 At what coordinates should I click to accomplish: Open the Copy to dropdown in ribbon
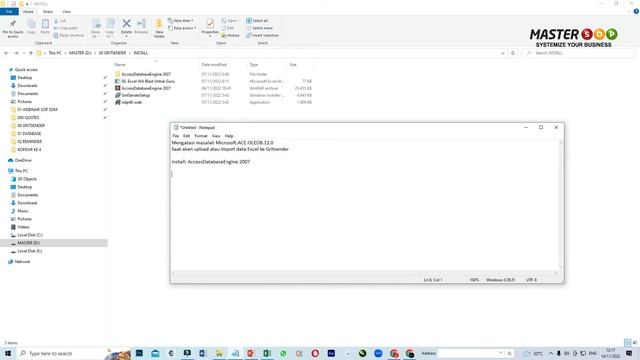(110, 28)
